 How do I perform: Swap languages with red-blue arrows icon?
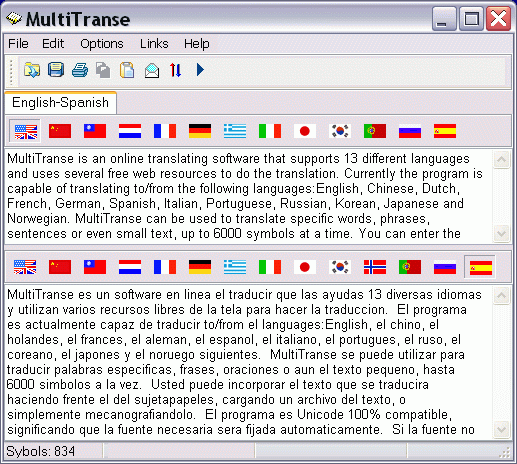[176, 70]
